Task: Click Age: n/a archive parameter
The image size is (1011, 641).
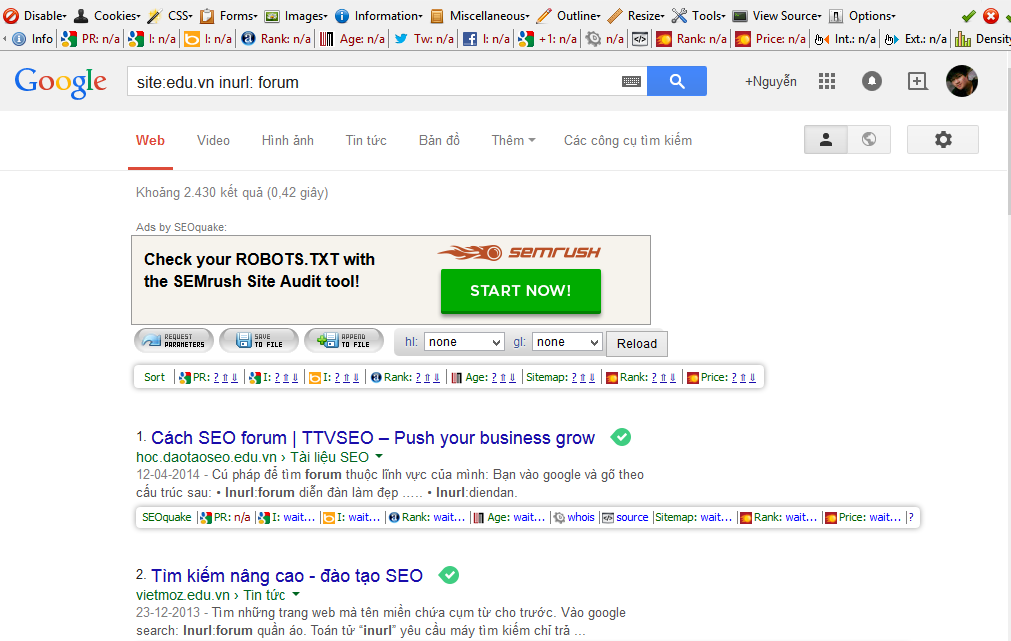Action: click(x=353, y=39)
